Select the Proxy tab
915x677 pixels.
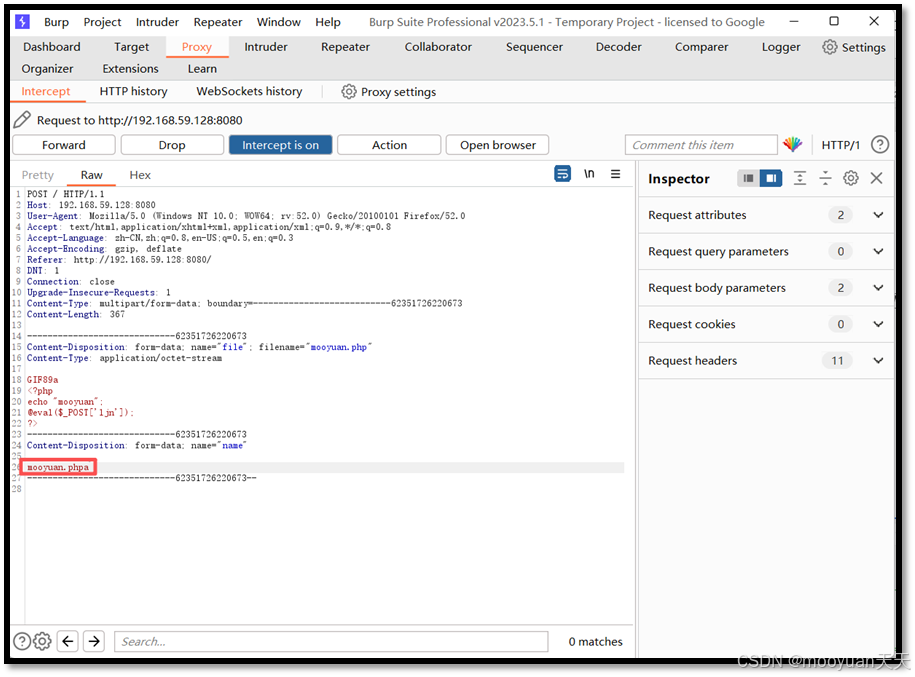click(x=197, y=47)
